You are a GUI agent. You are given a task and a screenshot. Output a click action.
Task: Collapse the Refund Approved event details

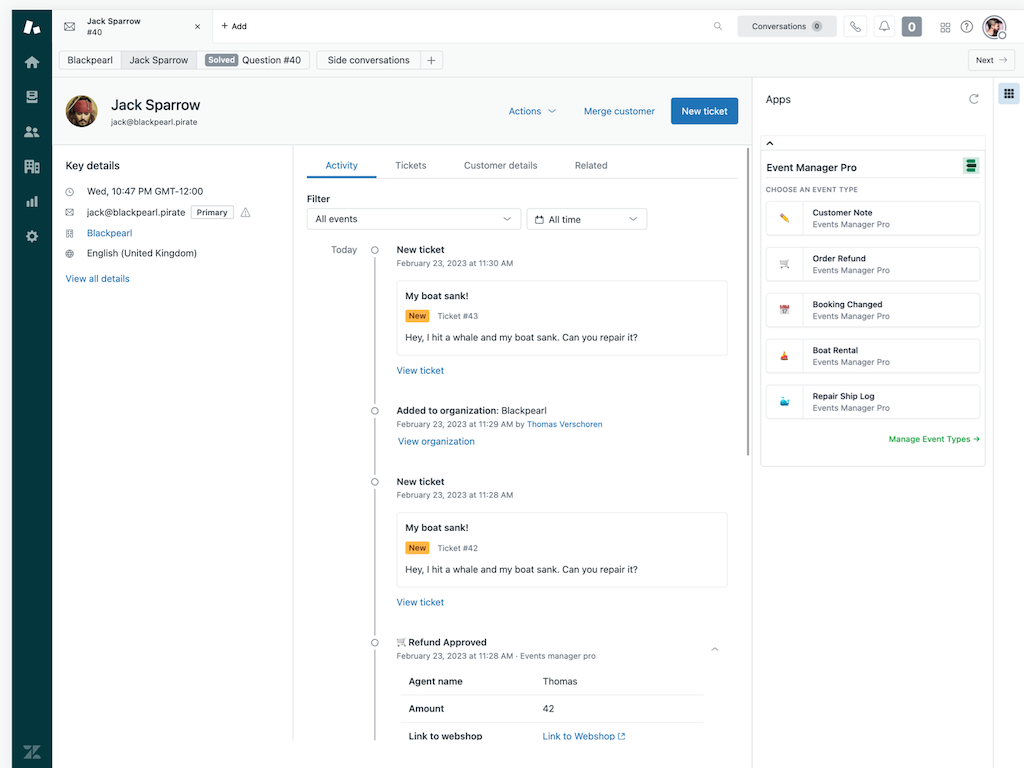pos(715,648)
